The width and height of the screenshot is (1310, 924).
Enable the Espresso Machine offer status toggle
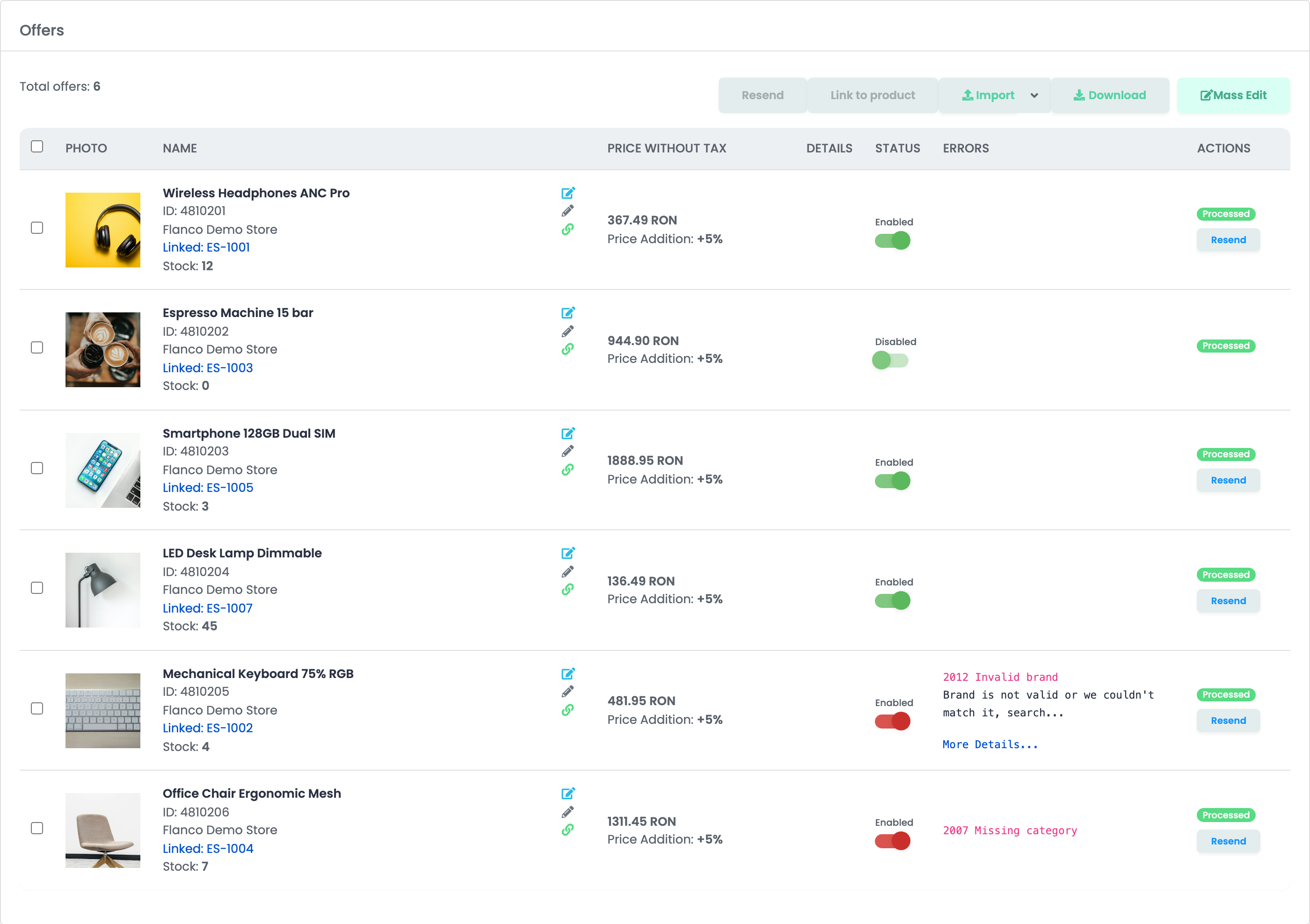coord(891,361)
